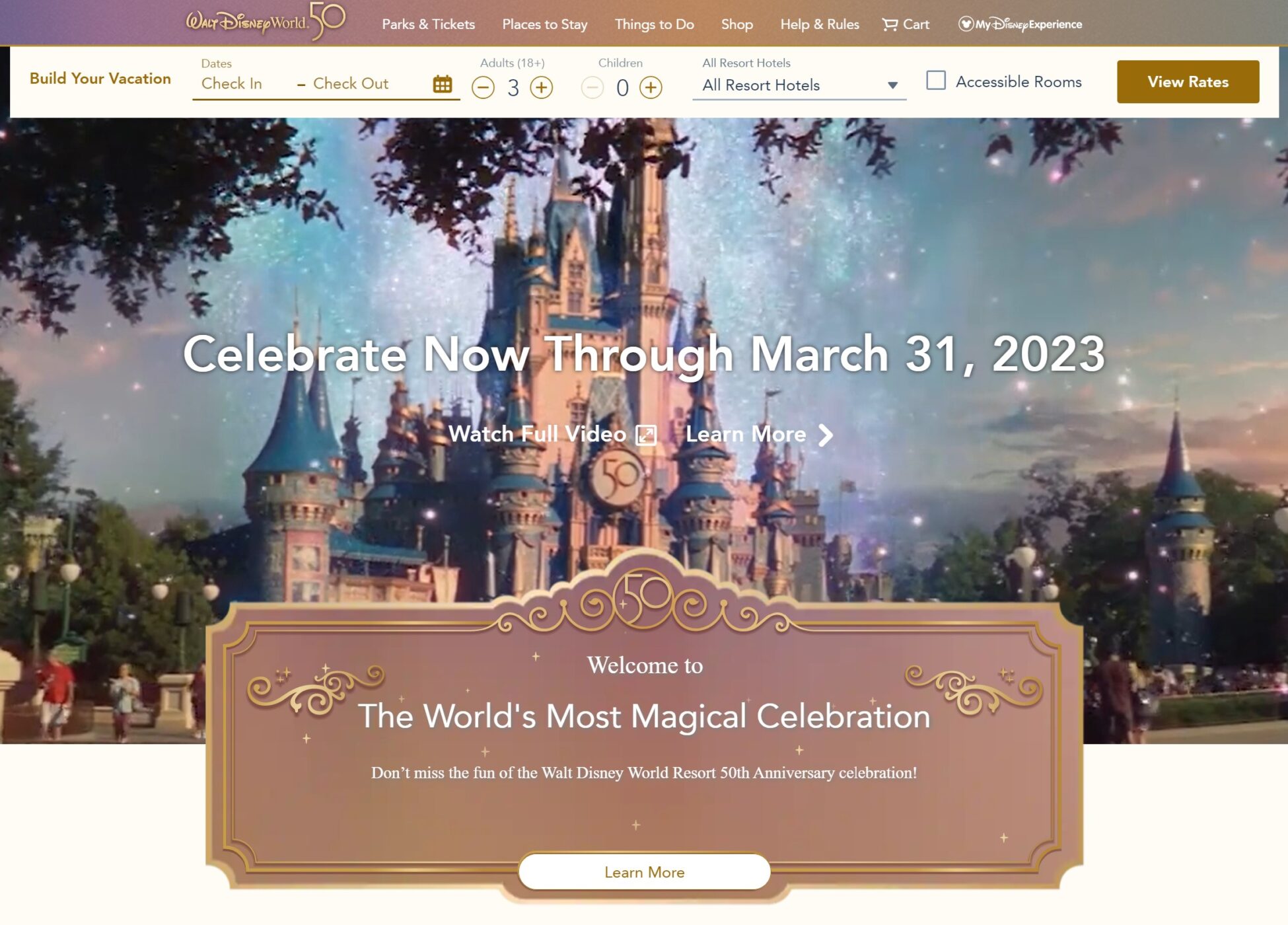Screen dimensions: 1288x925
Task: Decrease the number of adults
Action: click(483, 87)
